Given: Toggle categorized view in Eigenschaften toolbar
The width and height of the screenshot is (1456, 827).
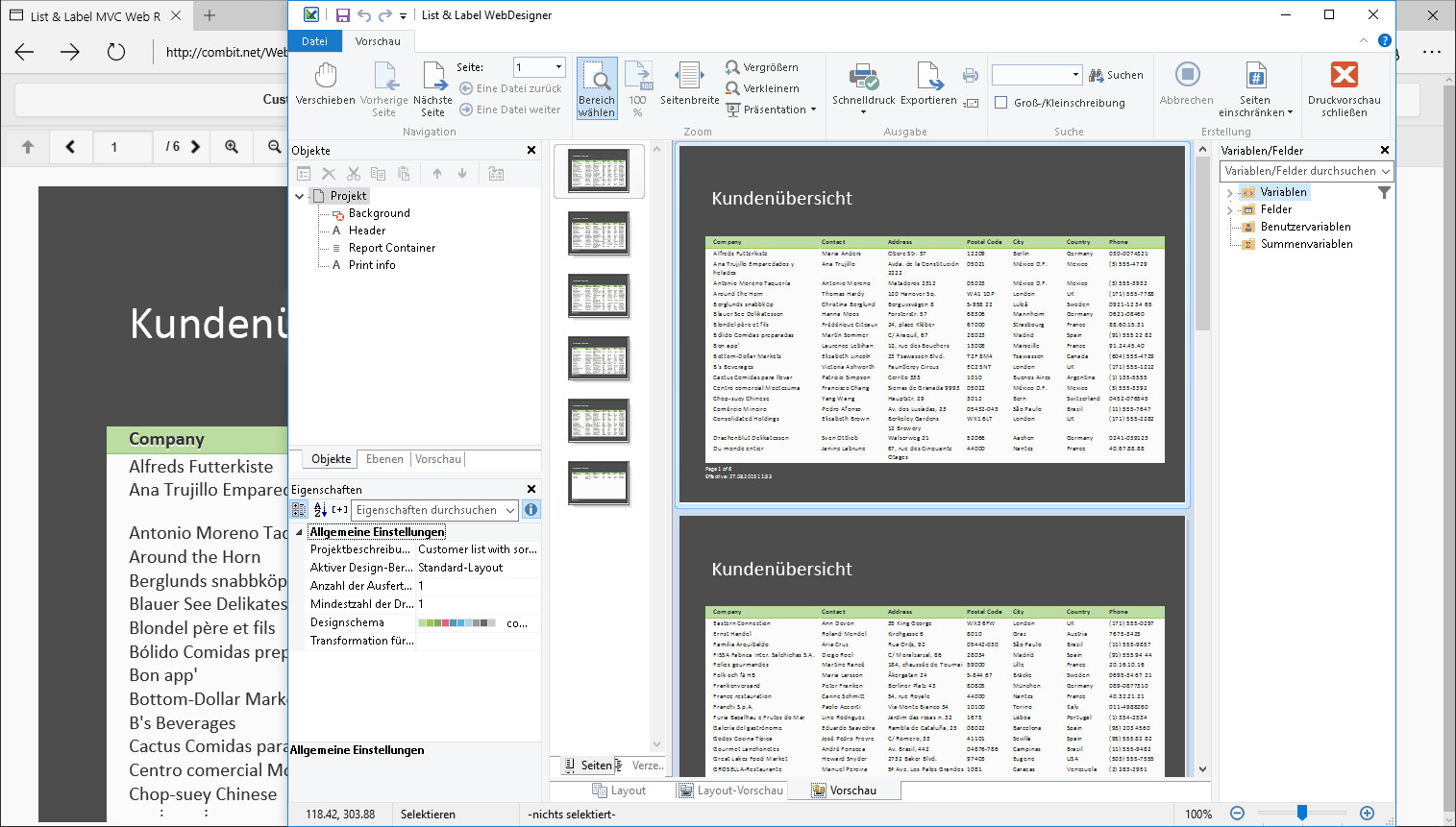Looking at the screenshot, I should (x=300, y=510).
